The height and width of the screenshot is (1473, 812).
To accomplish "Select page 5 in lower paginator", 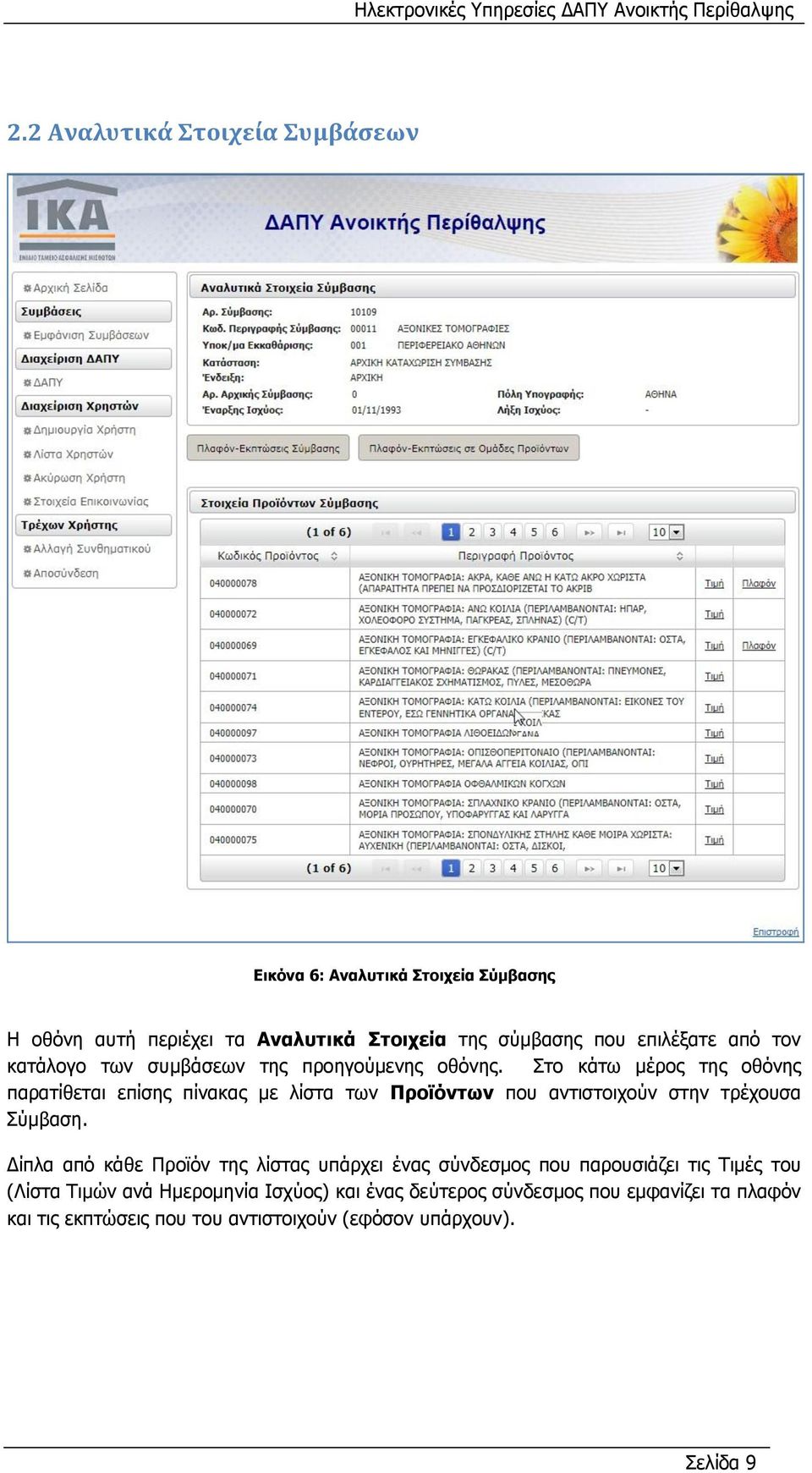I will pos(534,868).
